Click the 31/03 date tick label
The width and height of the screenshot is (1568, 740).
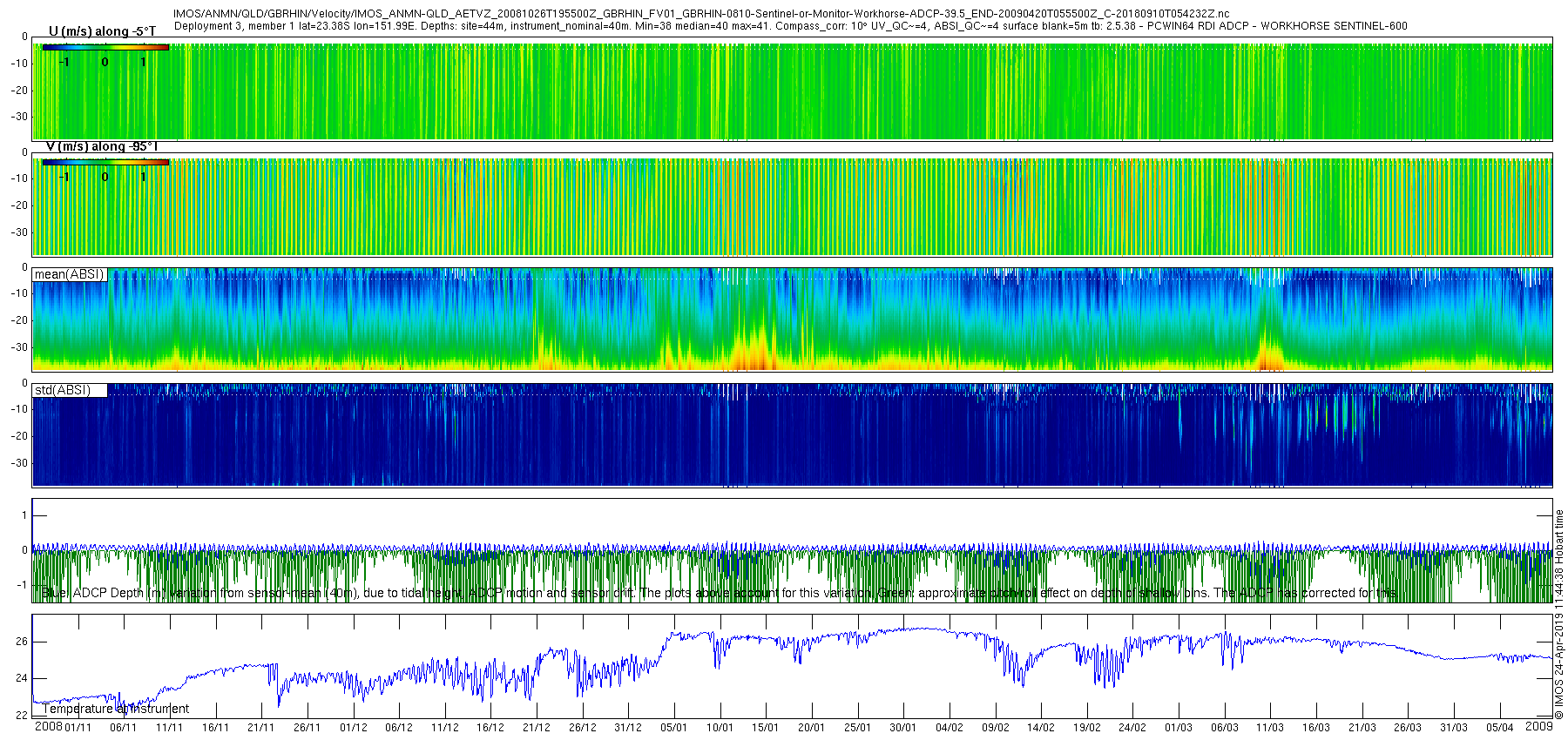[x=1454, y=728]
